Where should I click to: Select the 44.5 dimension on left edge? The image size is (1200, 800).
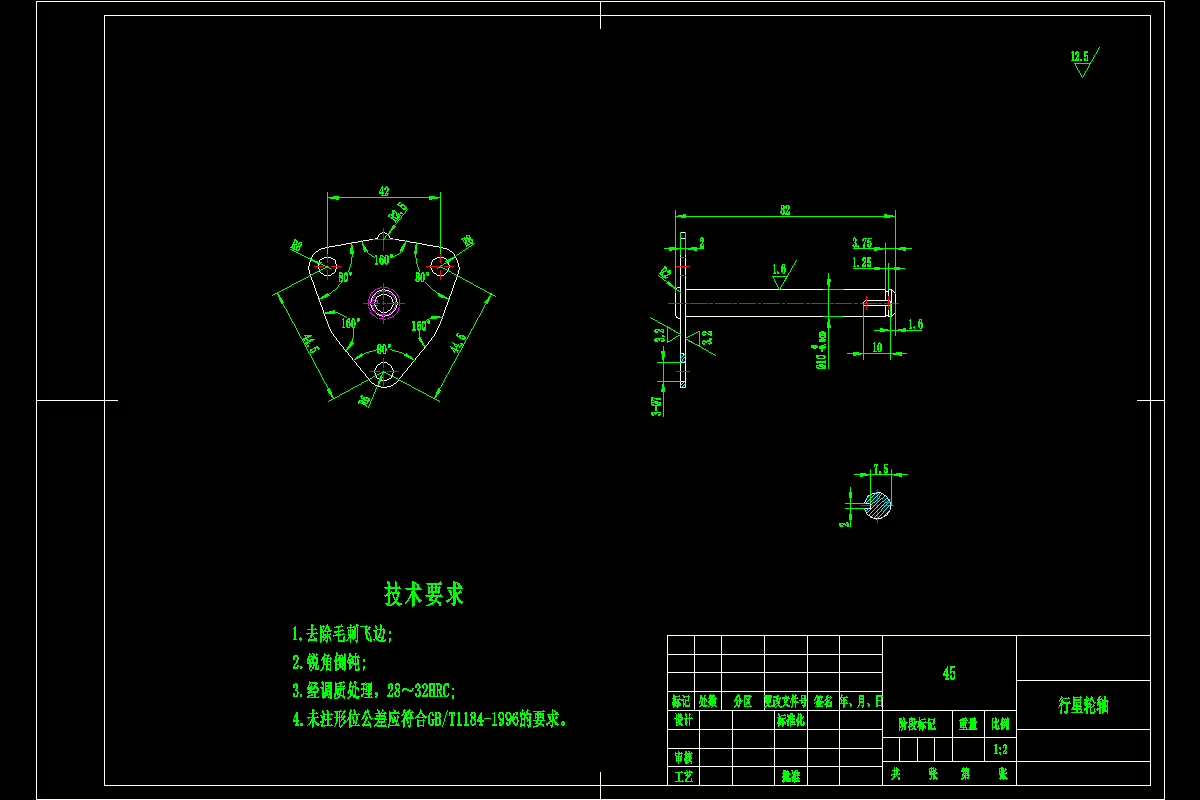tap(311, 345)
